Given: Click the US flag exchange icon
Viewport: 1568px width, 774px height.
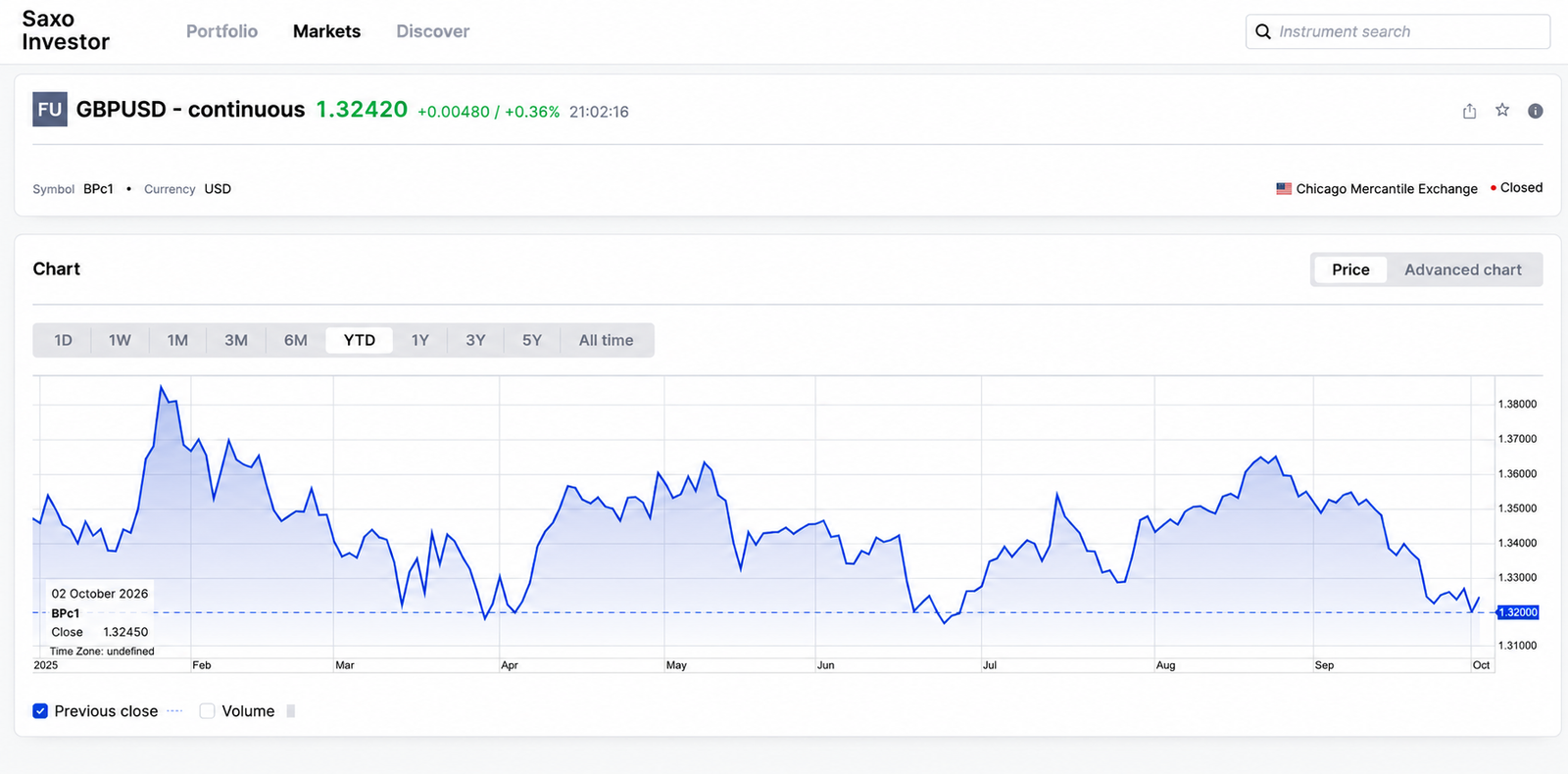Looking at the screenshot, I should click(1284, 188).
